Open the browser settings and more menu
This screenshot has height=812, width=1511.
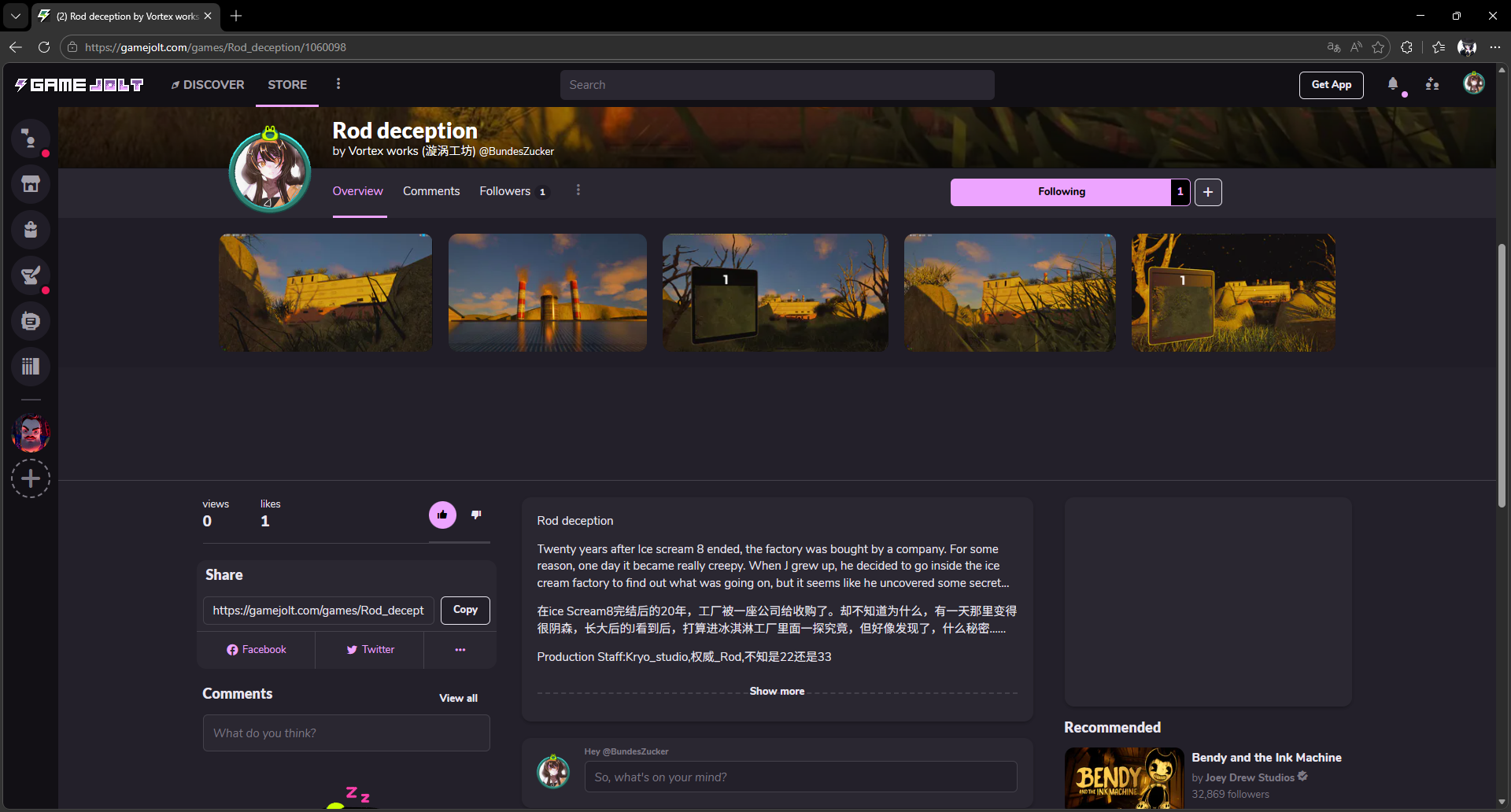coord(1495,47)
